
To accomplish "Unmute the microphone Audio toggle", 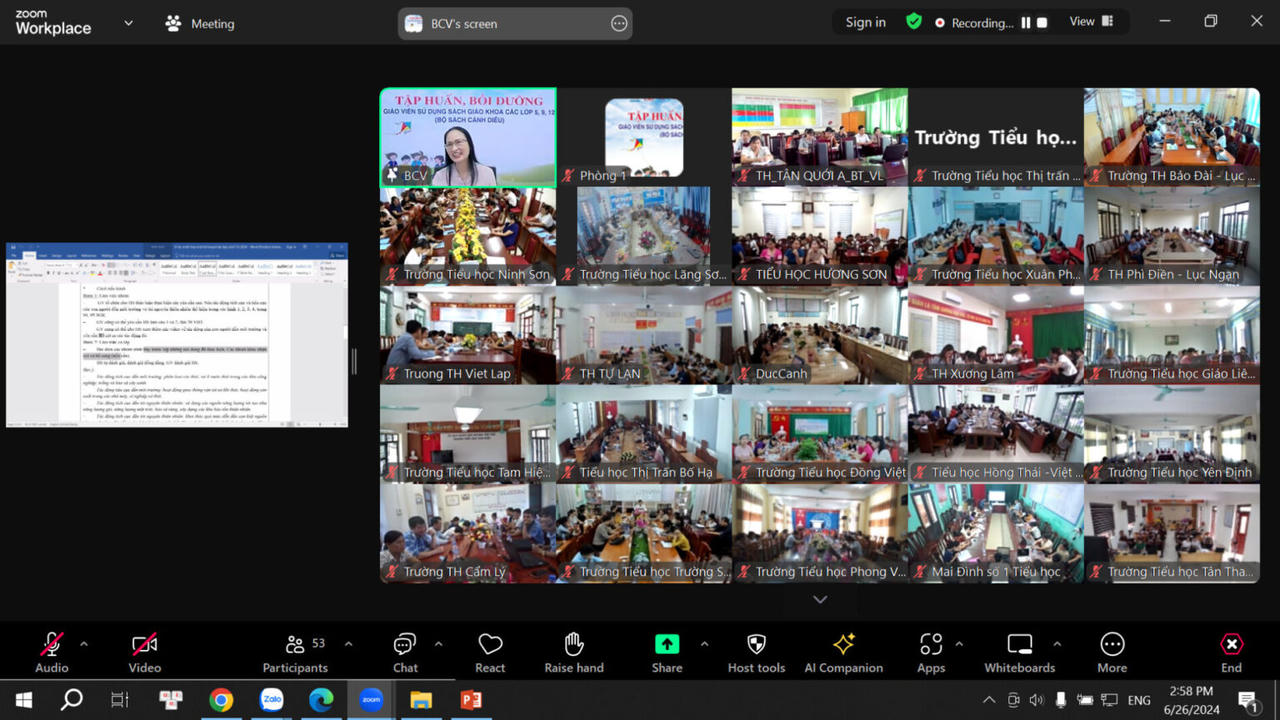I will pyautogui.click(x=52, y=652).
